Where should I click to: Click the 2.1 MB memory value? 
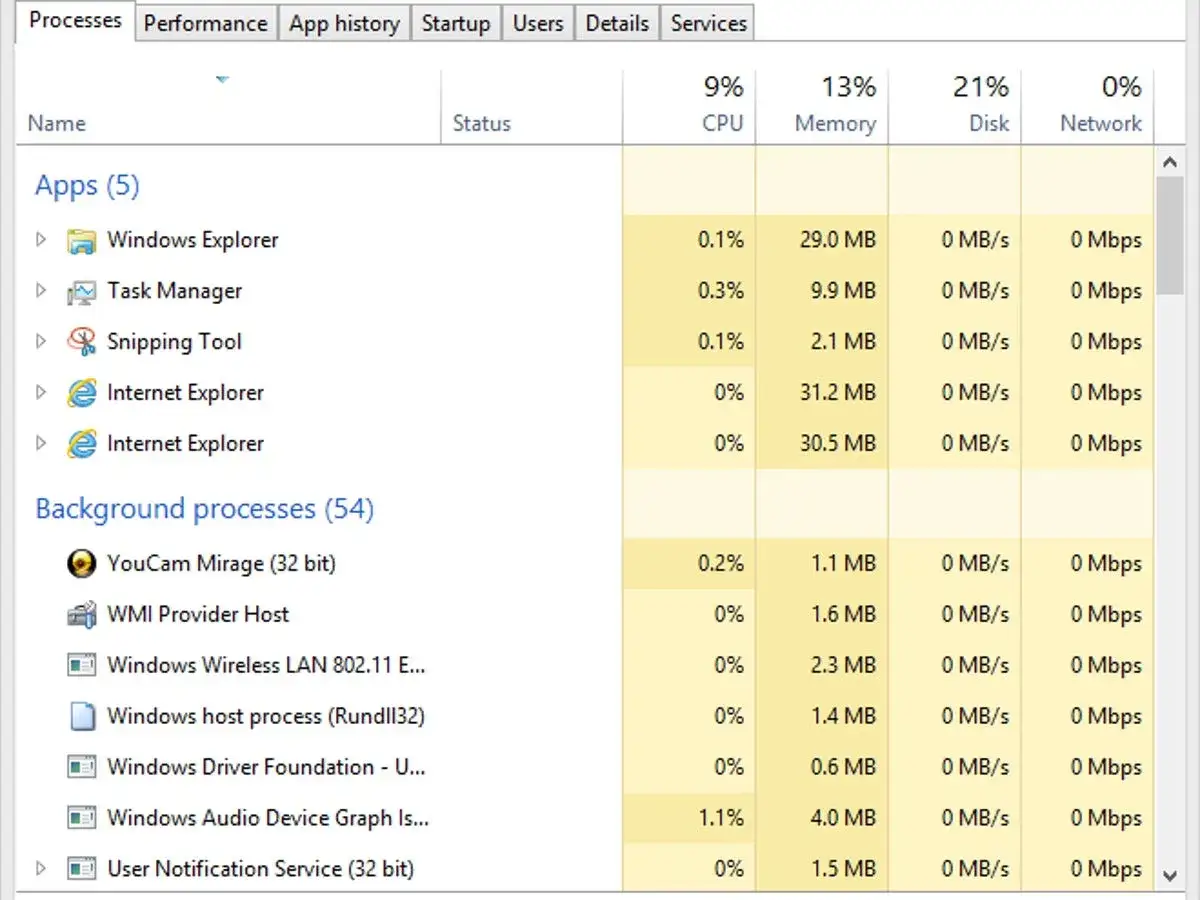click(845, 342)
